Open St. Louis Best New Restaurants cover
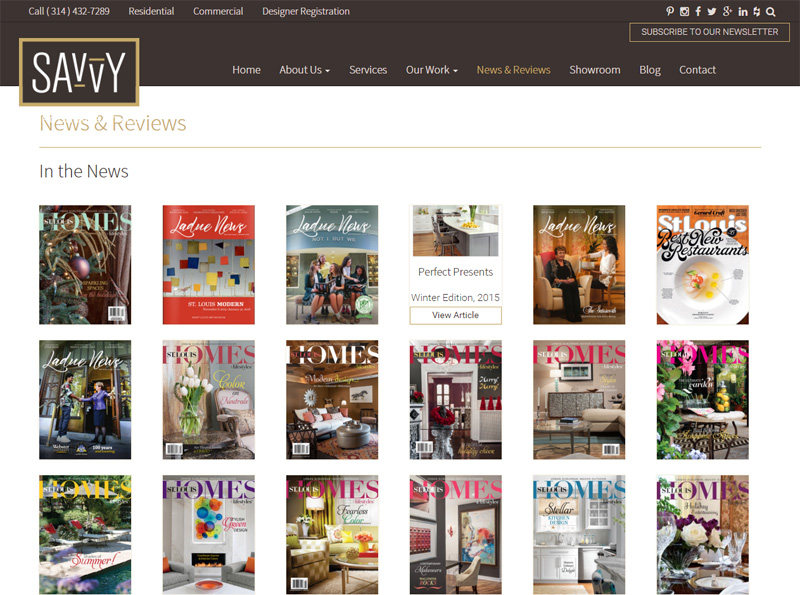The height and width of the screenshot is (595, 800). click(703, 265)
